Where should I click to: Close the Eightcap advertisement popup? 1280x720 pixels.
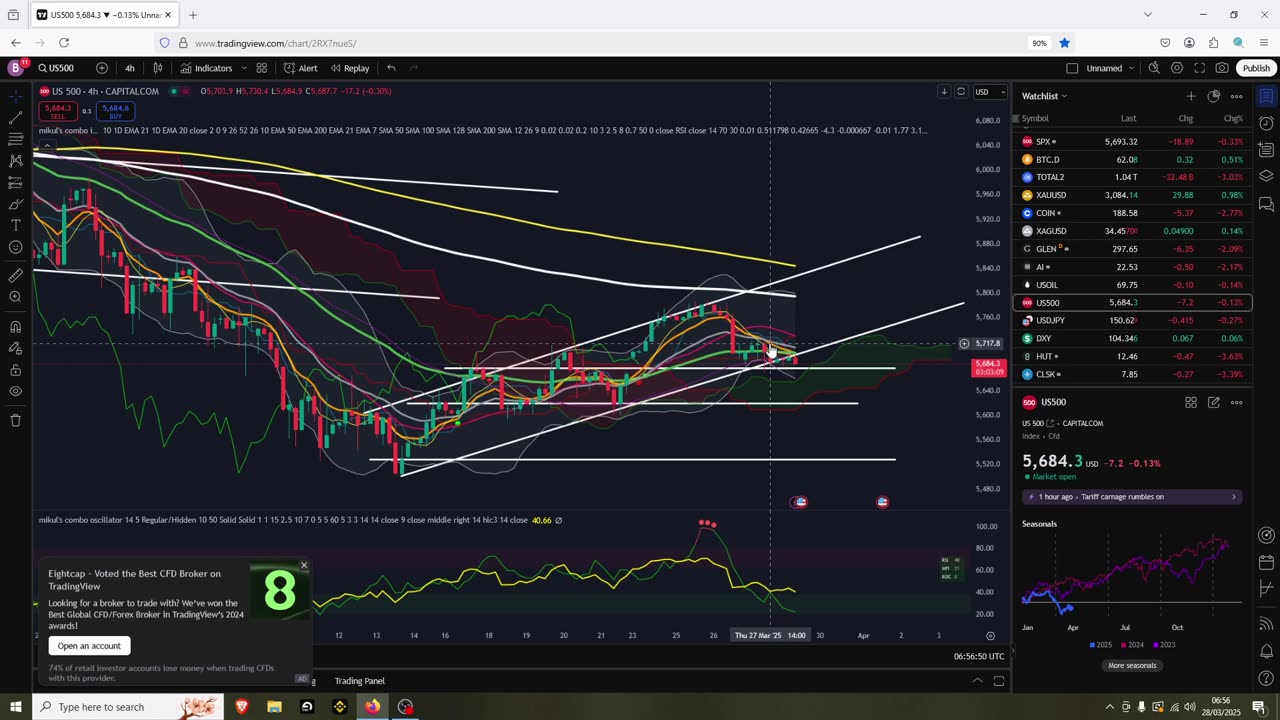(304, 566)
